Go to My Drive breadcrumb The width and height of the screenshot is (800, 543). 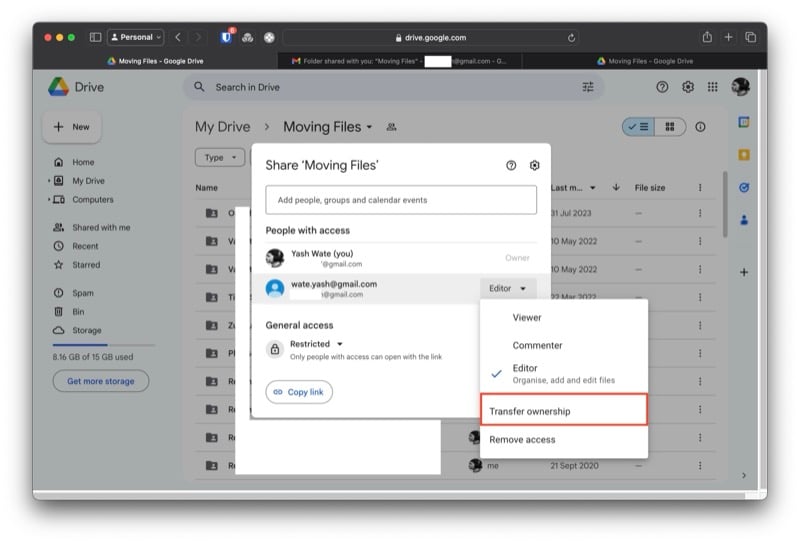coord(222,127)
